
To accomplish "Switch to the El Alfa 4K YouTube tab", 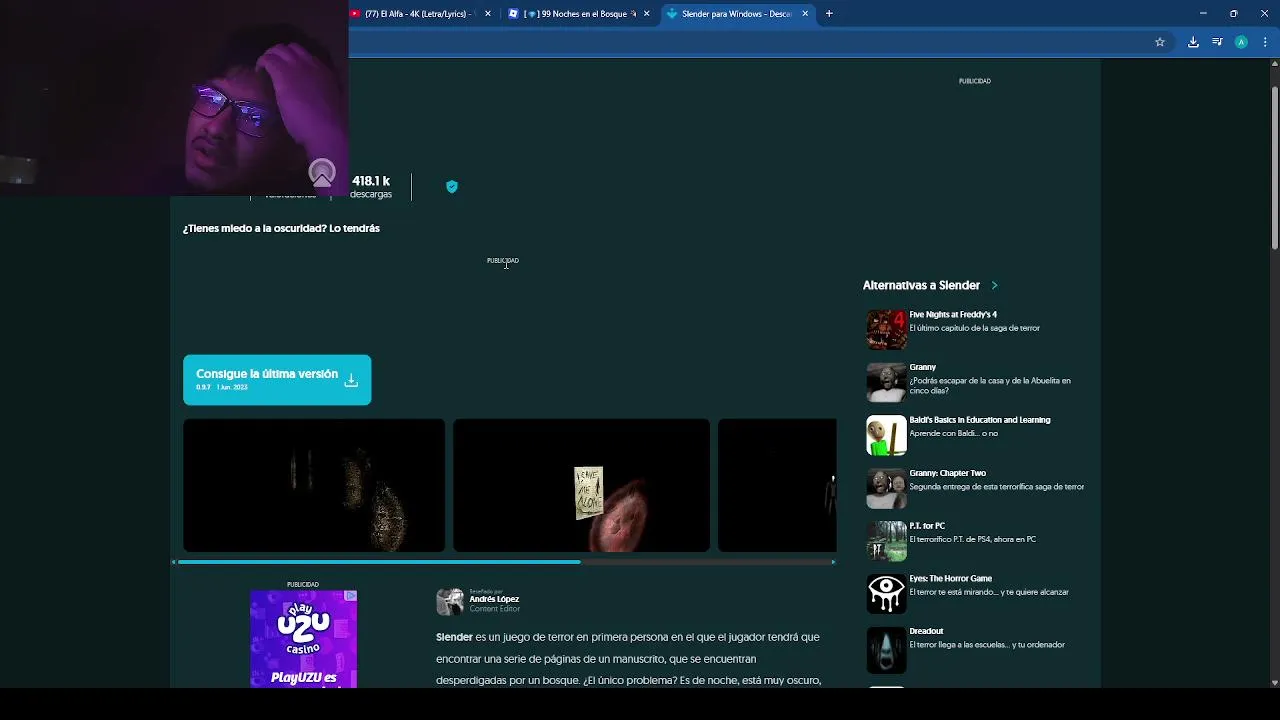I will [x=418, y=14].
